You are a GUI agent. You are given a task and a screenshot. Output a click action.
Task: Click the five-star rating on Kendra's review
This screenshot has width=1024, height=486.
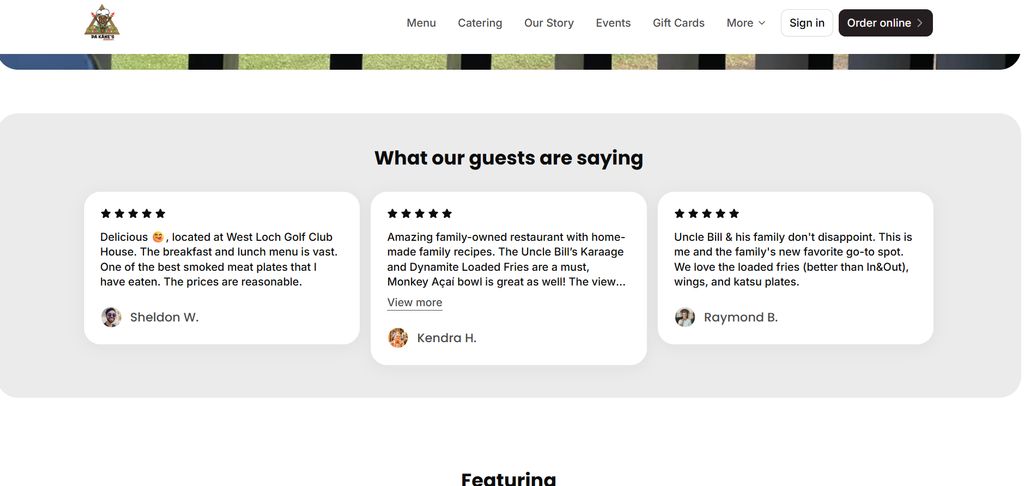click(420, 213)
